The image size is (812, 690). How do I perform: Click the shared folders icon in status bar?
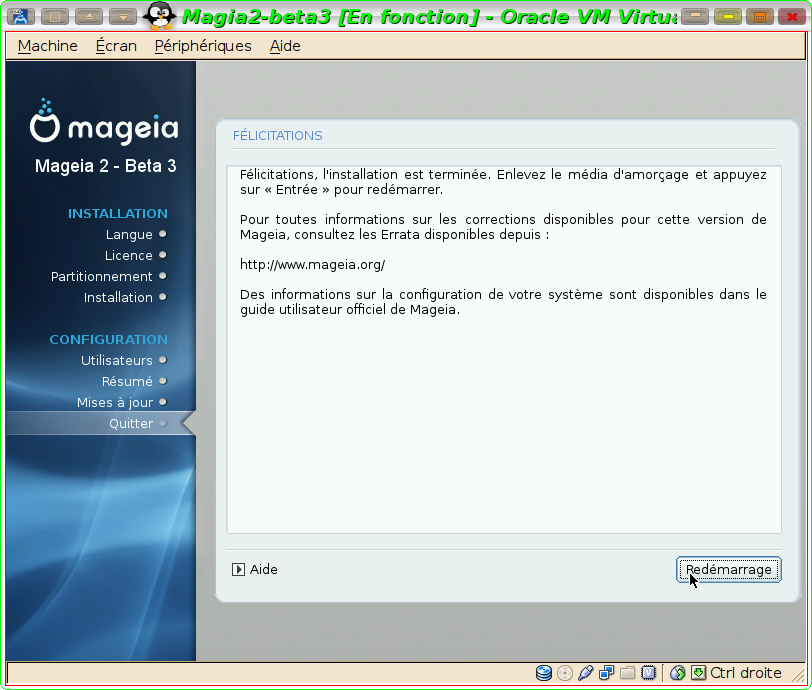click(628, 673)
